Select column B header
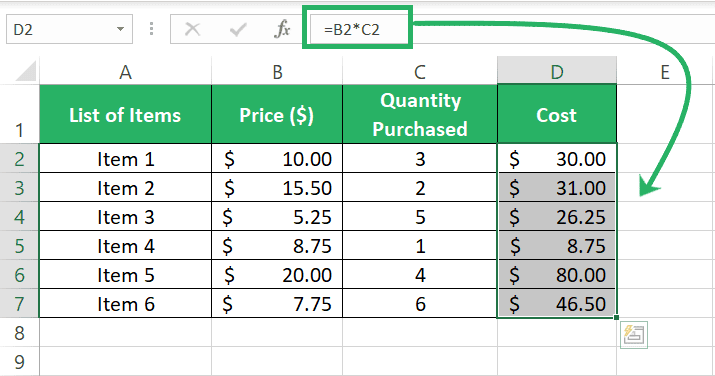This screenshot has width=715, height=376. pos(277,72)
